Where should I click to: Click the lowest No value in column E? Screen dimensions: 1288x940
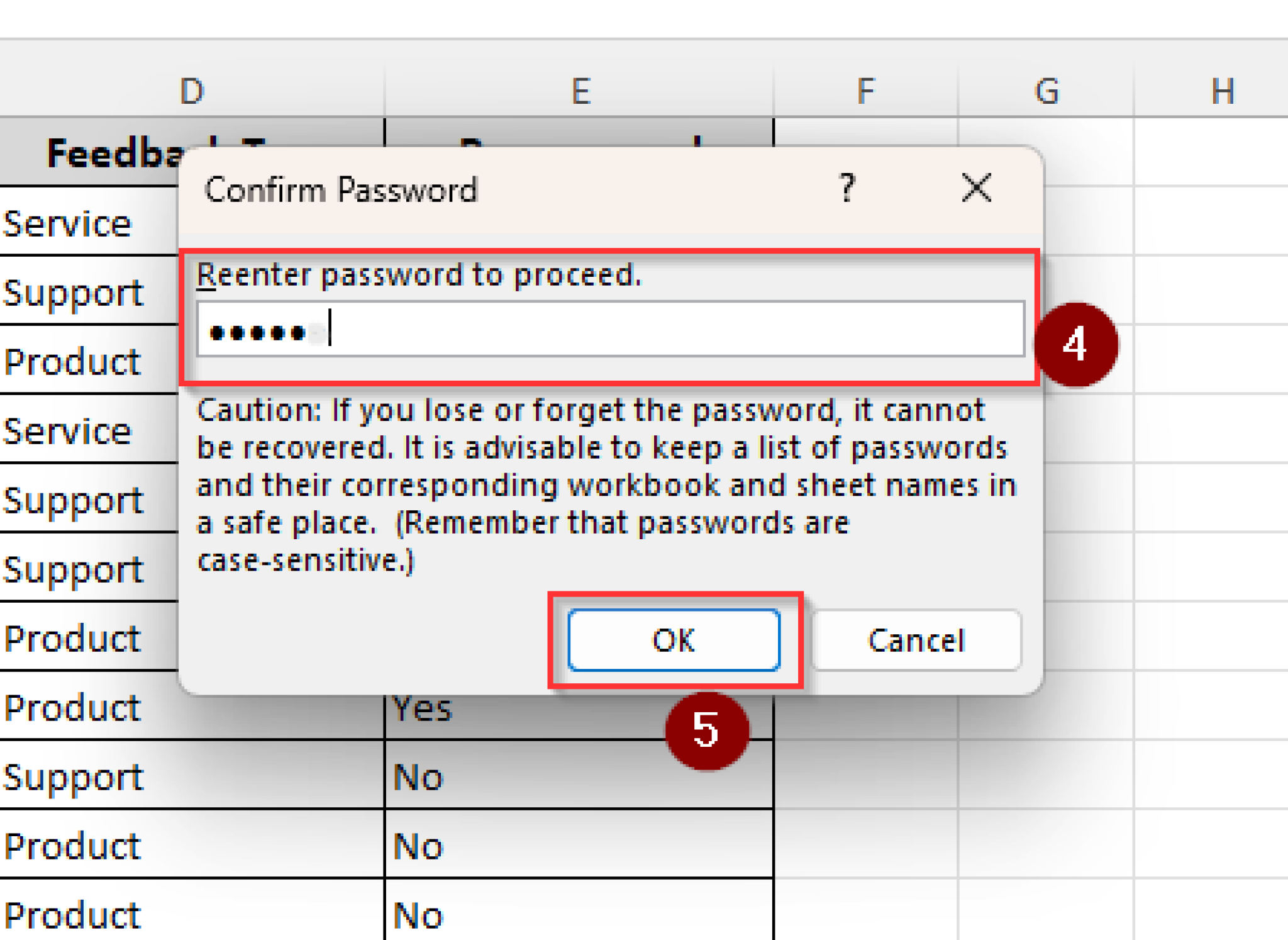417,914
